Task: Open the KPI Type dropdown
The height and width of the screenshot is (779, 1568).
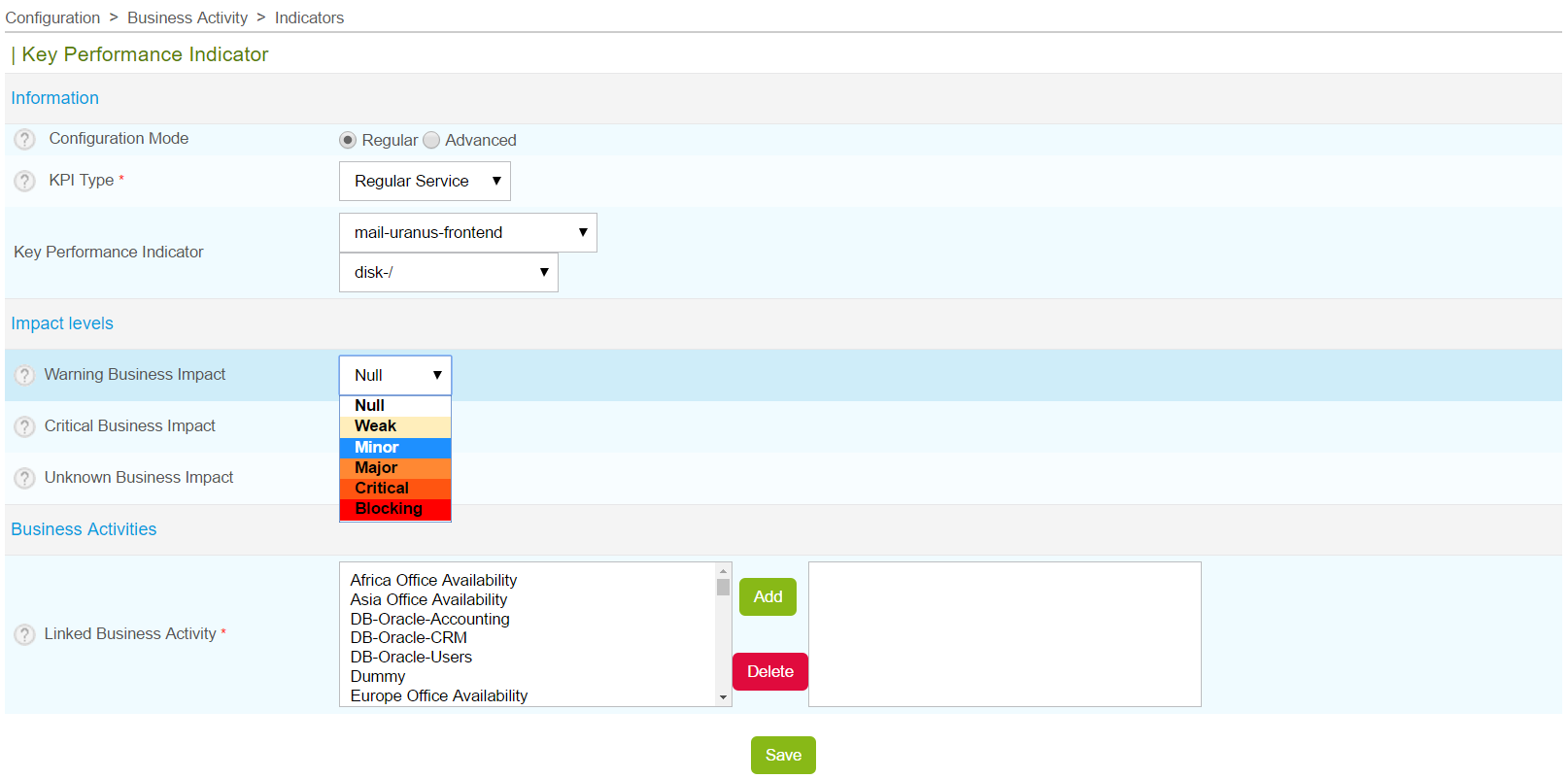Action: 425,182
